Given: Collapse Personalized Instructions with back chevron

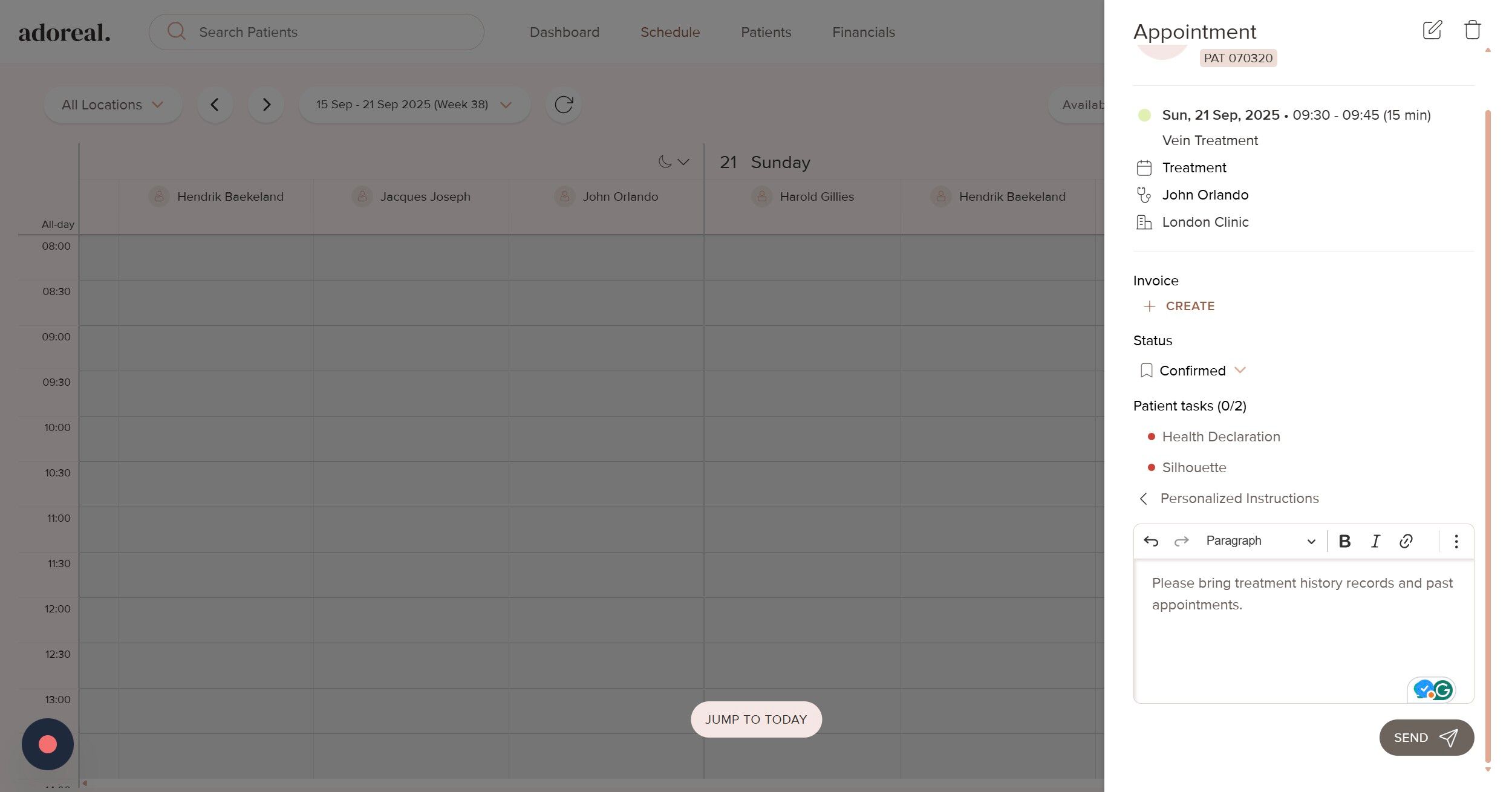Looking at the screenshot, I should (1143, 499).
